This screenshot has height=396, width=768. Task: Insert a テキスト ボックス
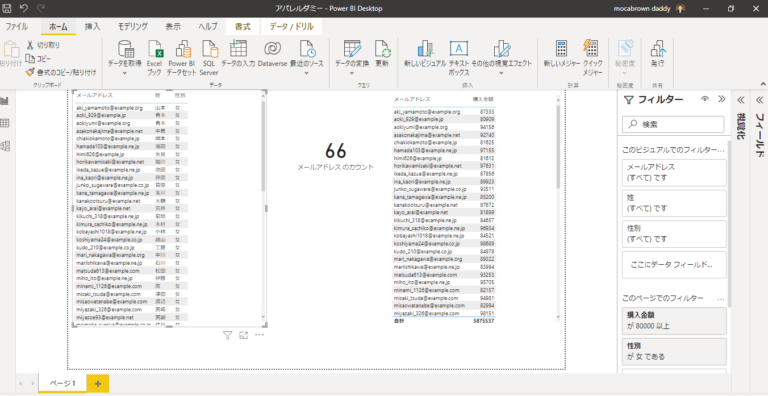pos(459,57)
